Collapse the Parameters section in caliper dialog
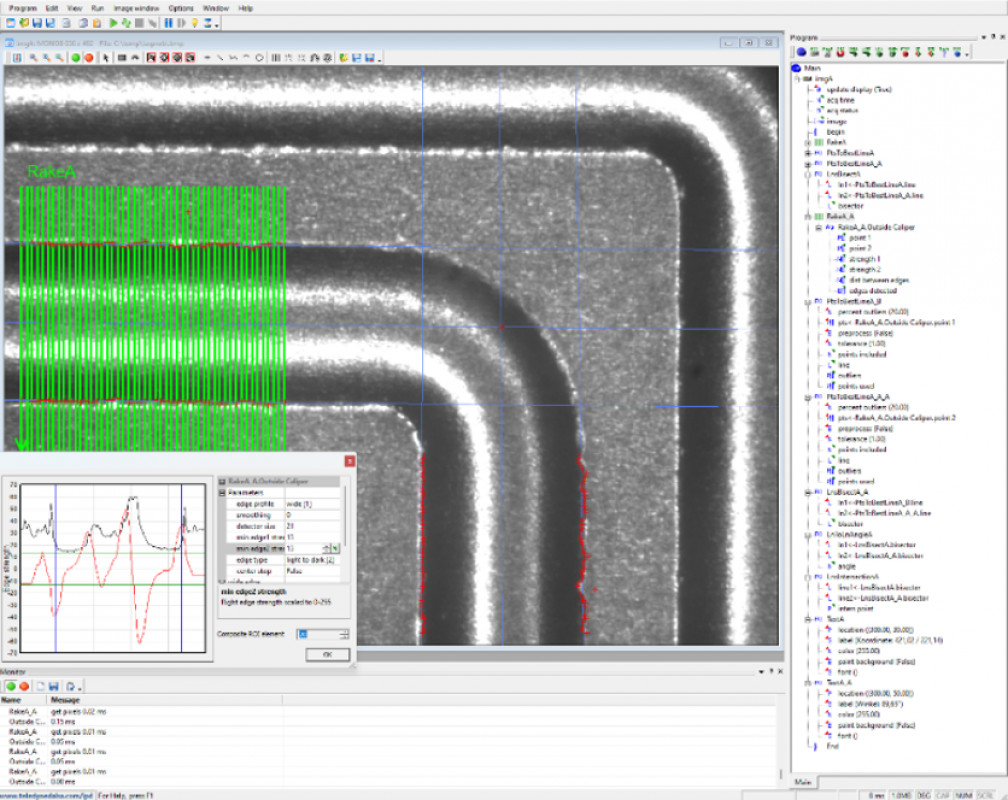The image size is (1008, 800). (x=222, y=493)
